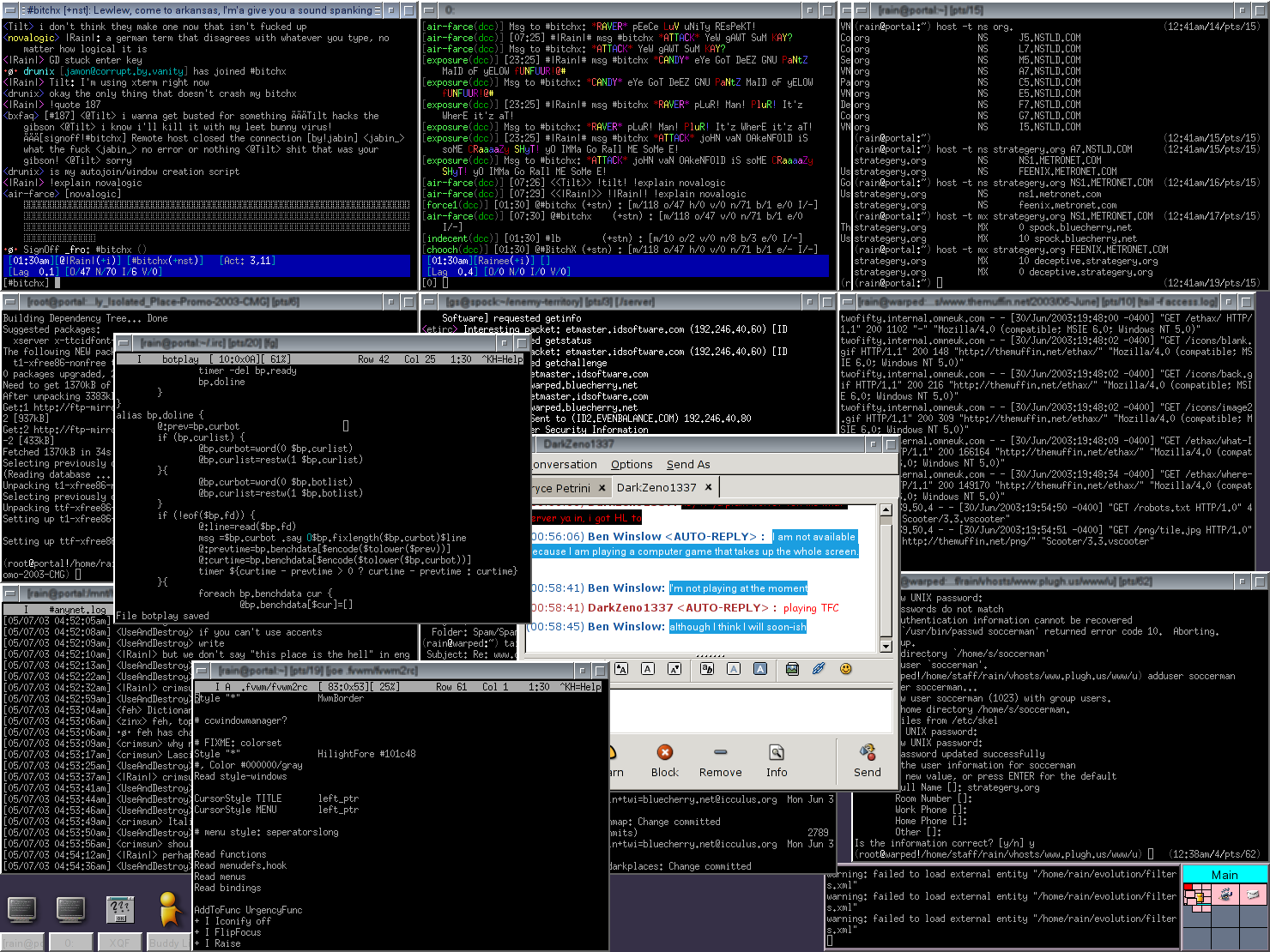1270x952 pixels.
Task: Click the Remove buddy button
Action: point(720,761)
